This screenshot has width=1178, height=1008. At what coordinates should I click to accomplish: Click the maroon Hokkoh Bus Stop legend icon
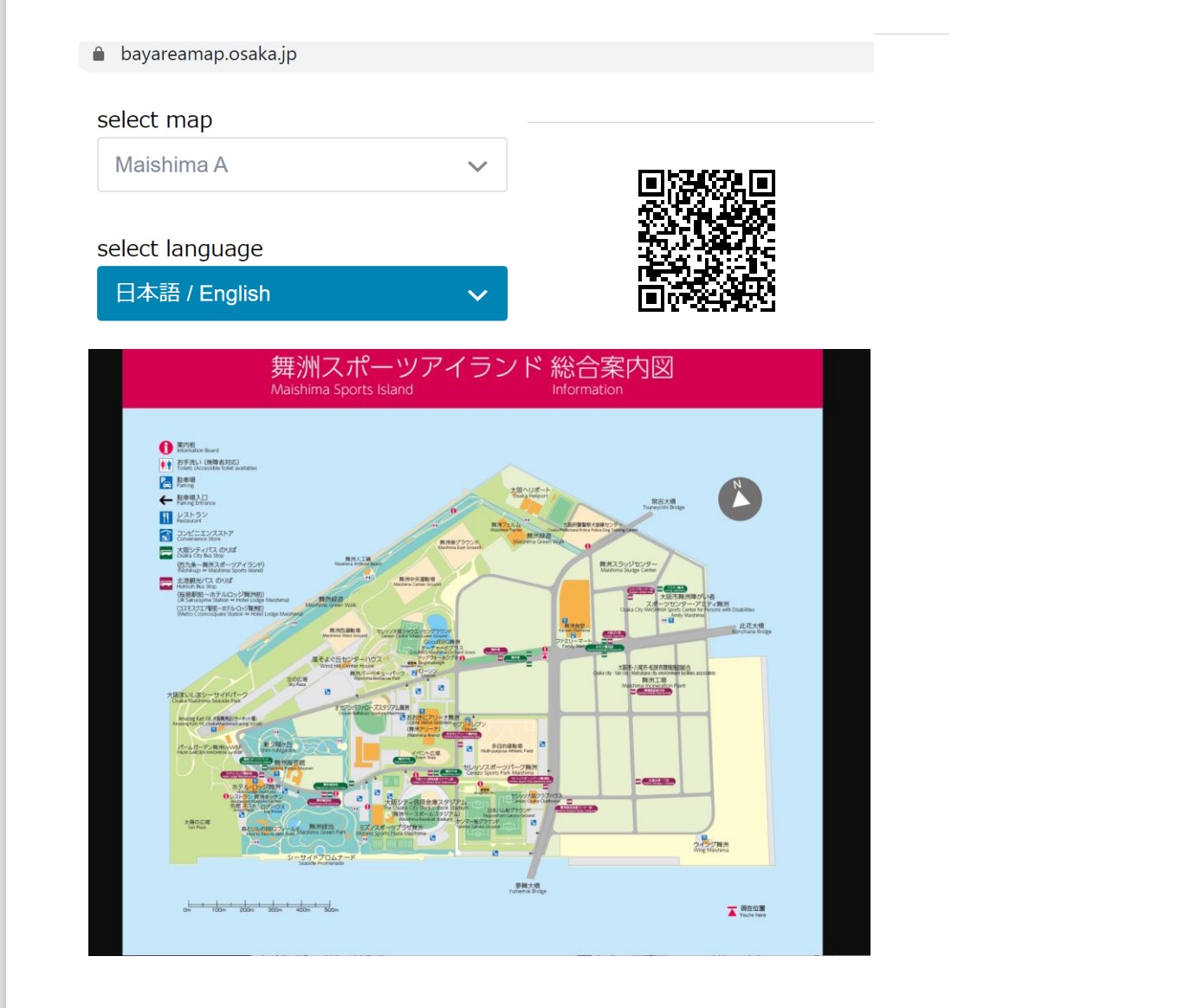pyautogui.click(x=165, y=584)
